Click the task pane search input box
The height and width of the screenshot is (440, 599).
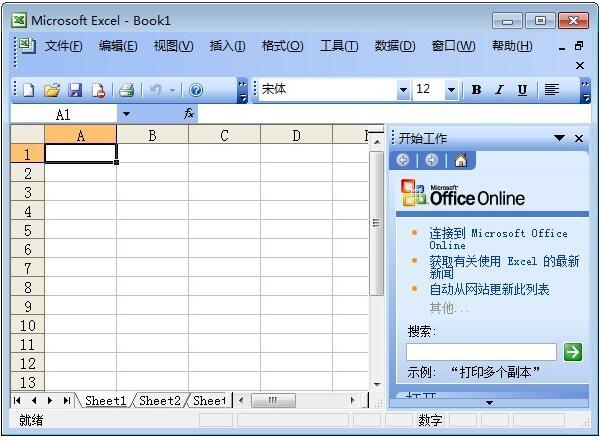pyautogui.click(x=481, y=352)
